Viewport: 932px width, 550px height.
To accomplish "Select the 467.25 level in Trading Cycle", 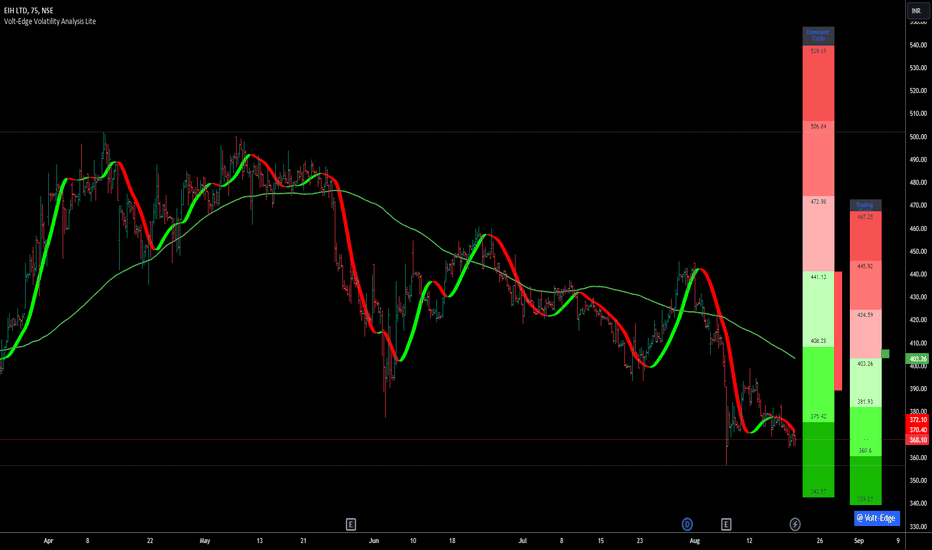I will (x=865, y=217).
